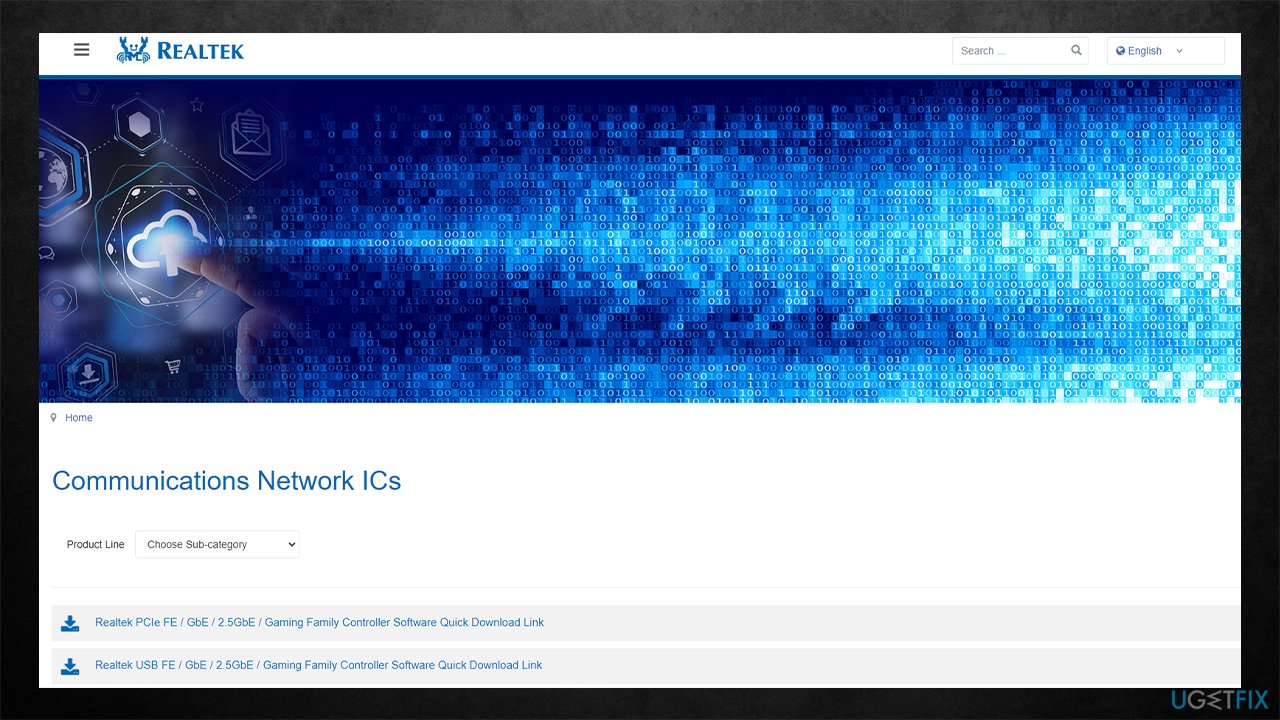Select English in the language selector
1280x720 pixels.
(1144, 51)
